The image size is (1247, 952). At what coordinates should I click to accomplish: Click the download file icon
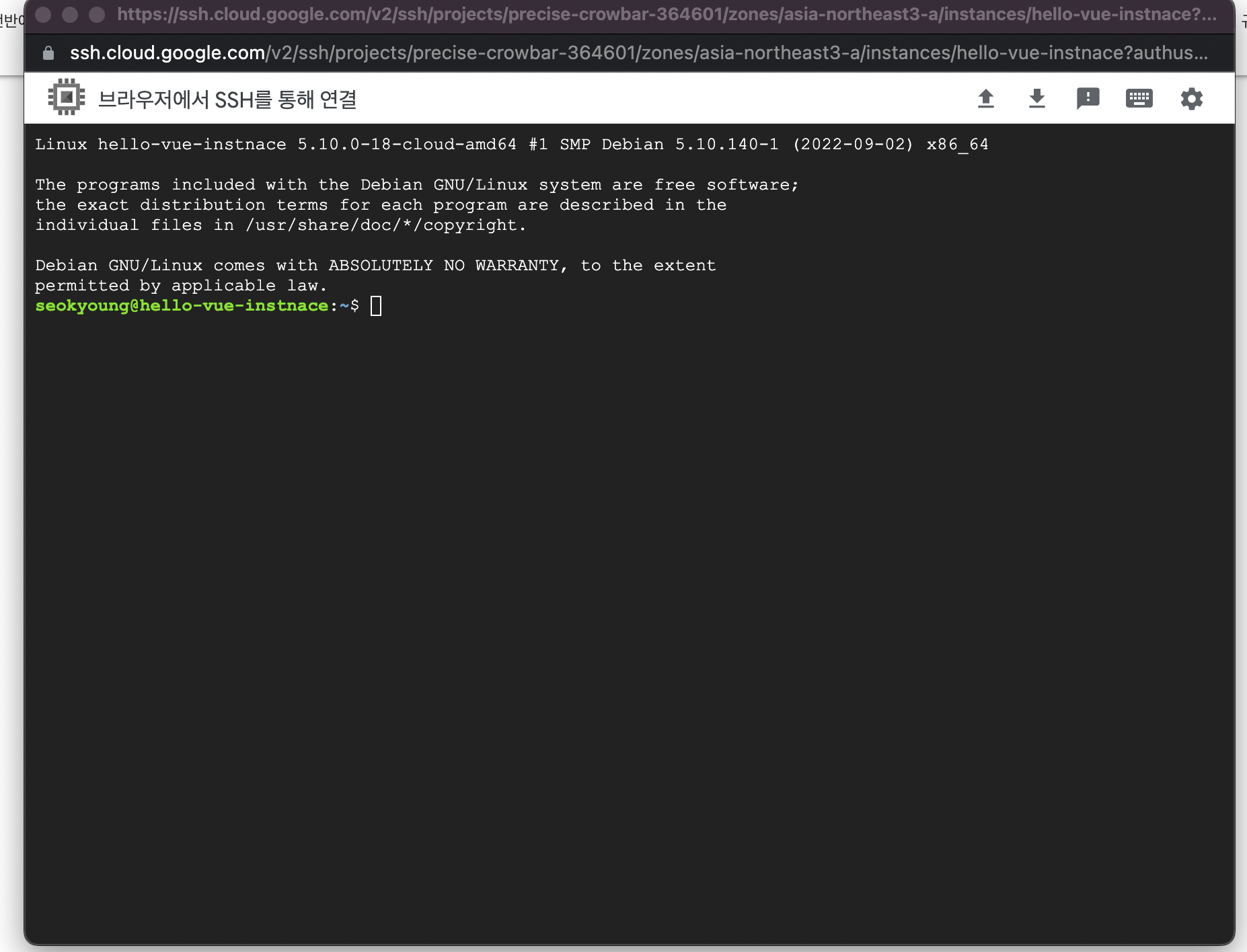[x=1036, y=99]
